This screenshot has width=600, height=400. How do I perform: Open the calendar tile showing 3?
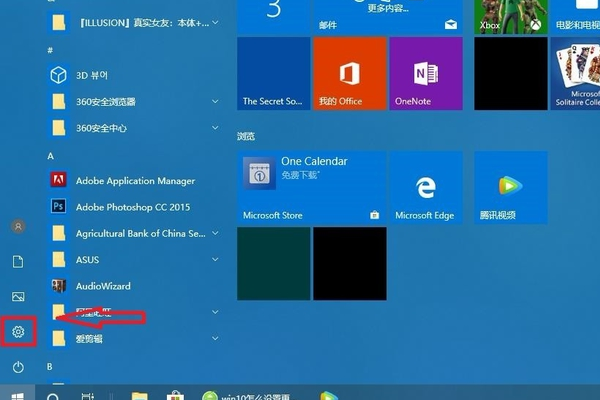coord(274,17)
